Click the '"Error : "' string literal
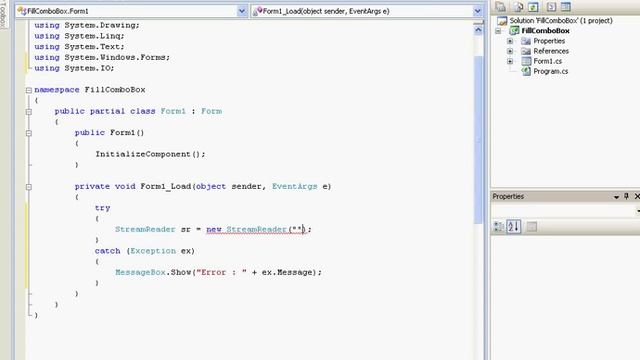 tap(222, 272)
